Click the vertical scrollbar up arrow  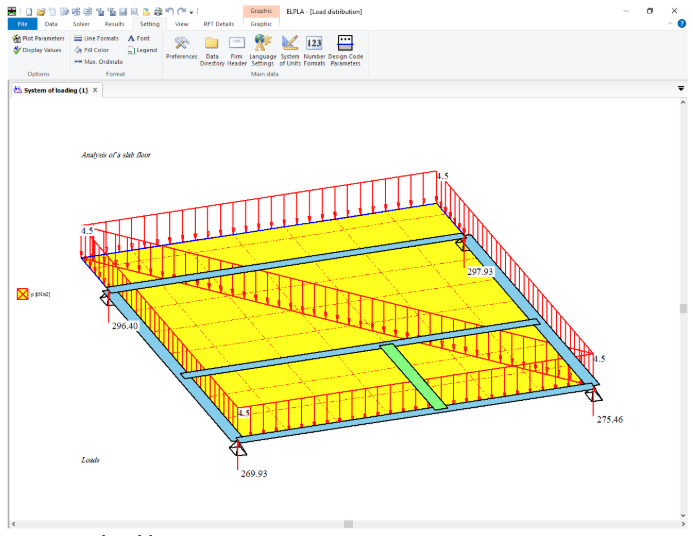683,102
